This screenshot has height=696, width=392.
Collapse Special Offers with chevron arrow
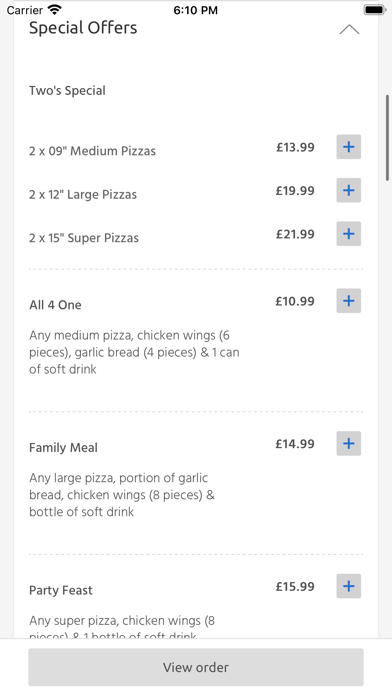pos(349,29)
